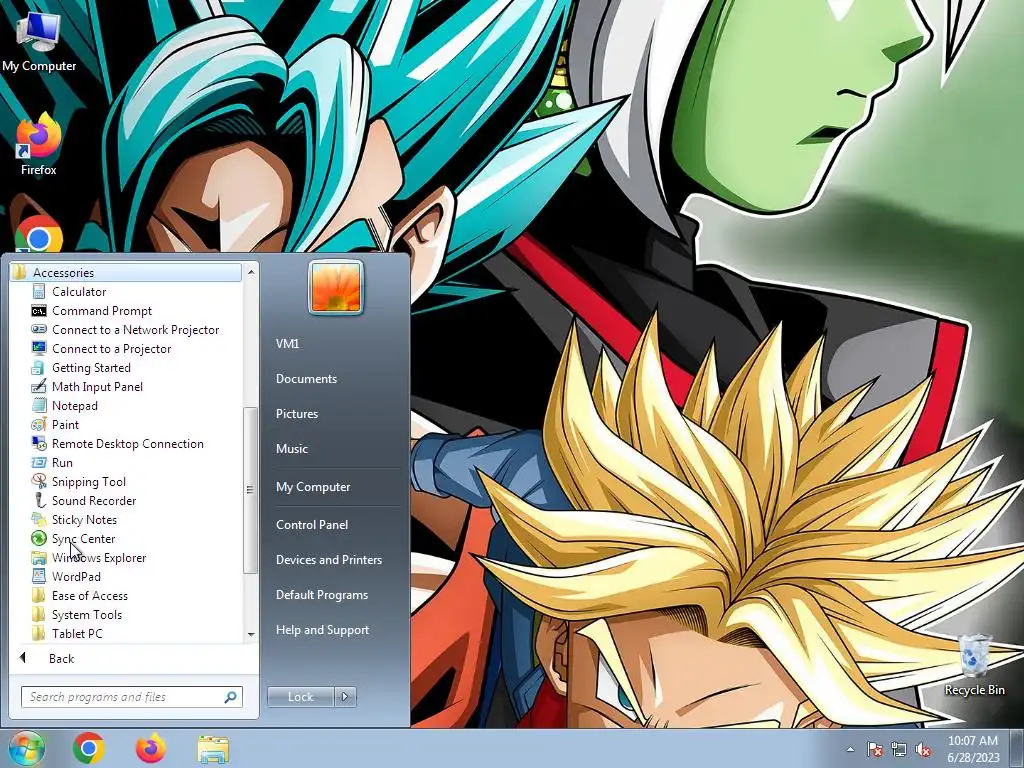Open Devices and Printers
The height and width of the screenshot is (768, 1024).
pos(329,560)
